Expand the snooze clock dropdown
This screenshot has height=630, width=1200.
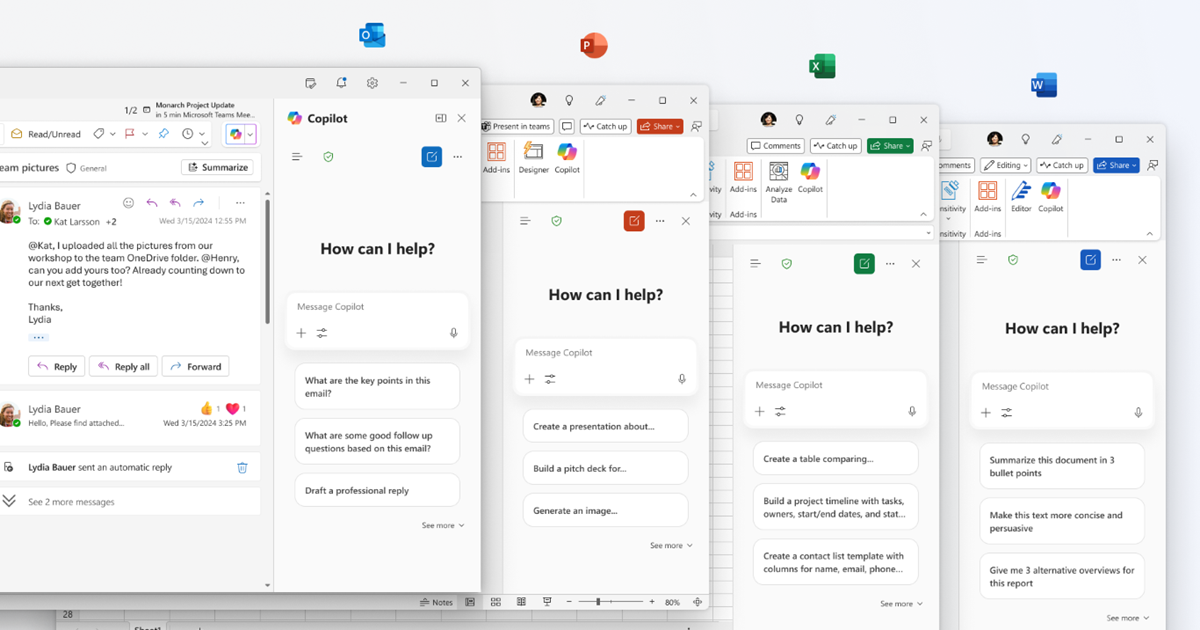[203, 133]
